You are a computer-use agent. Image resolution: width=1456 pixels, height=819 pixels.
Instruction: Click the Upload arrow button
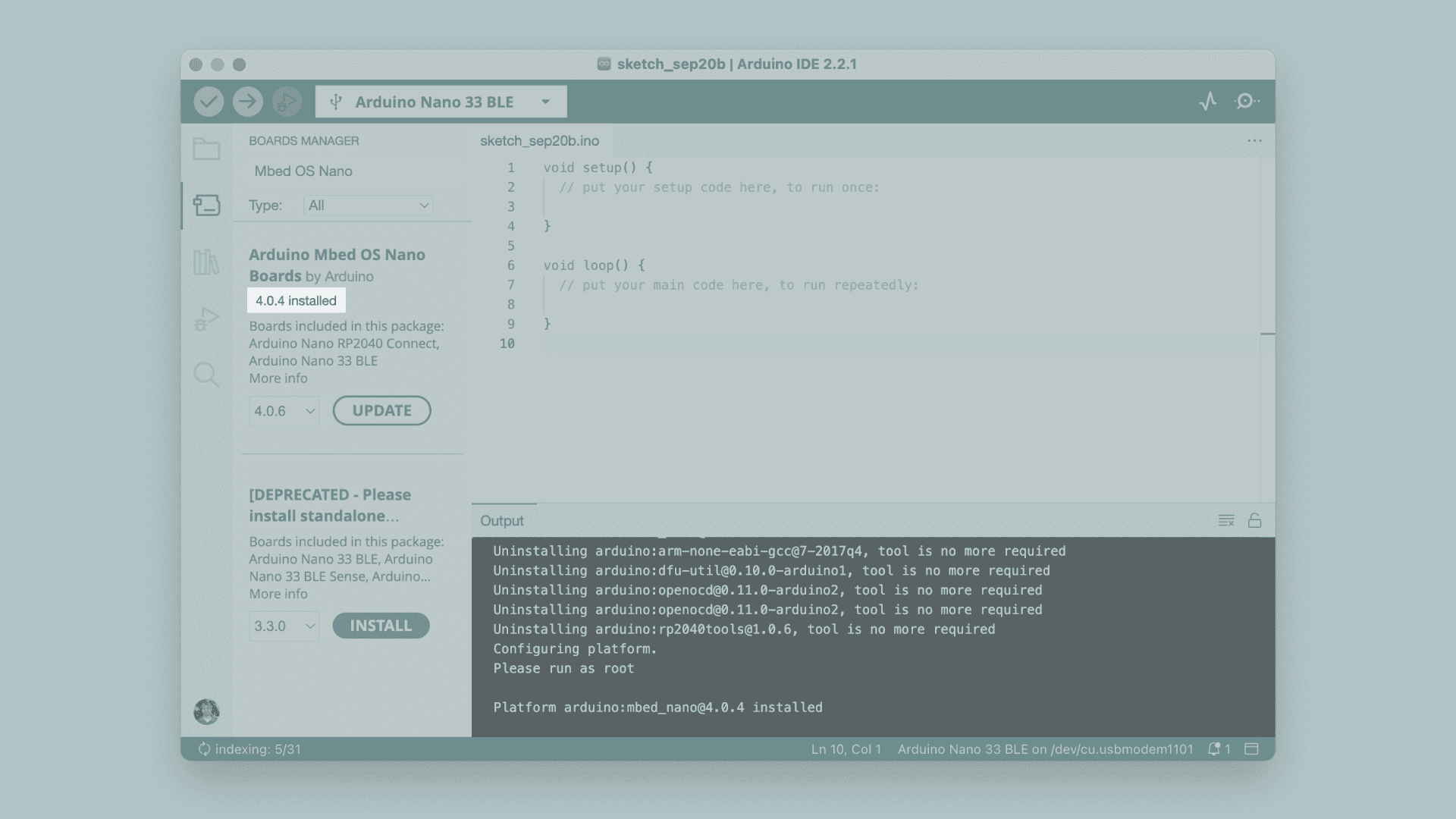pos(247,102)
